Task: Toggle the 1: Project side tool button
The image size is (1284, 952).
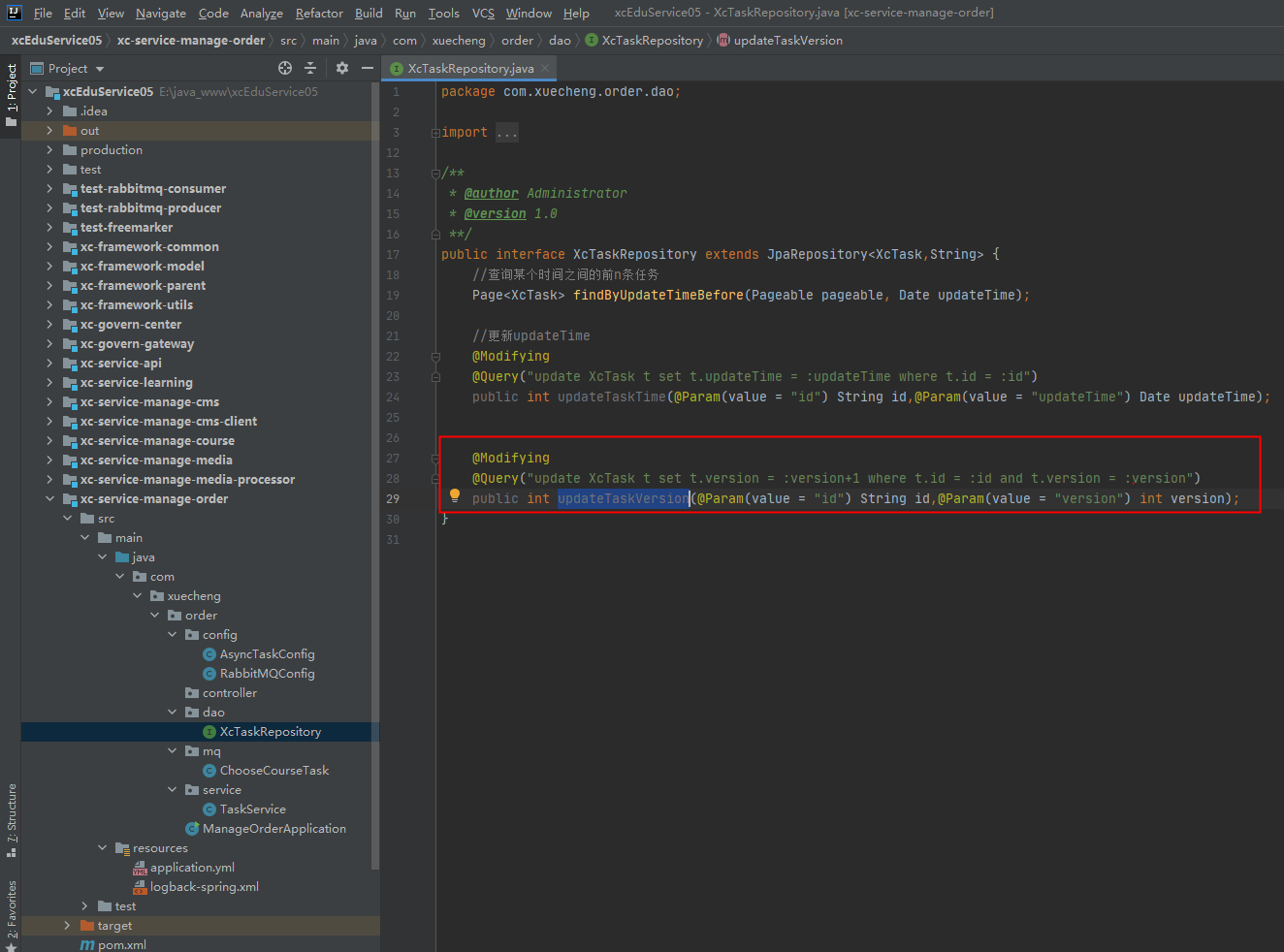Action: click(x=11, y=95)
